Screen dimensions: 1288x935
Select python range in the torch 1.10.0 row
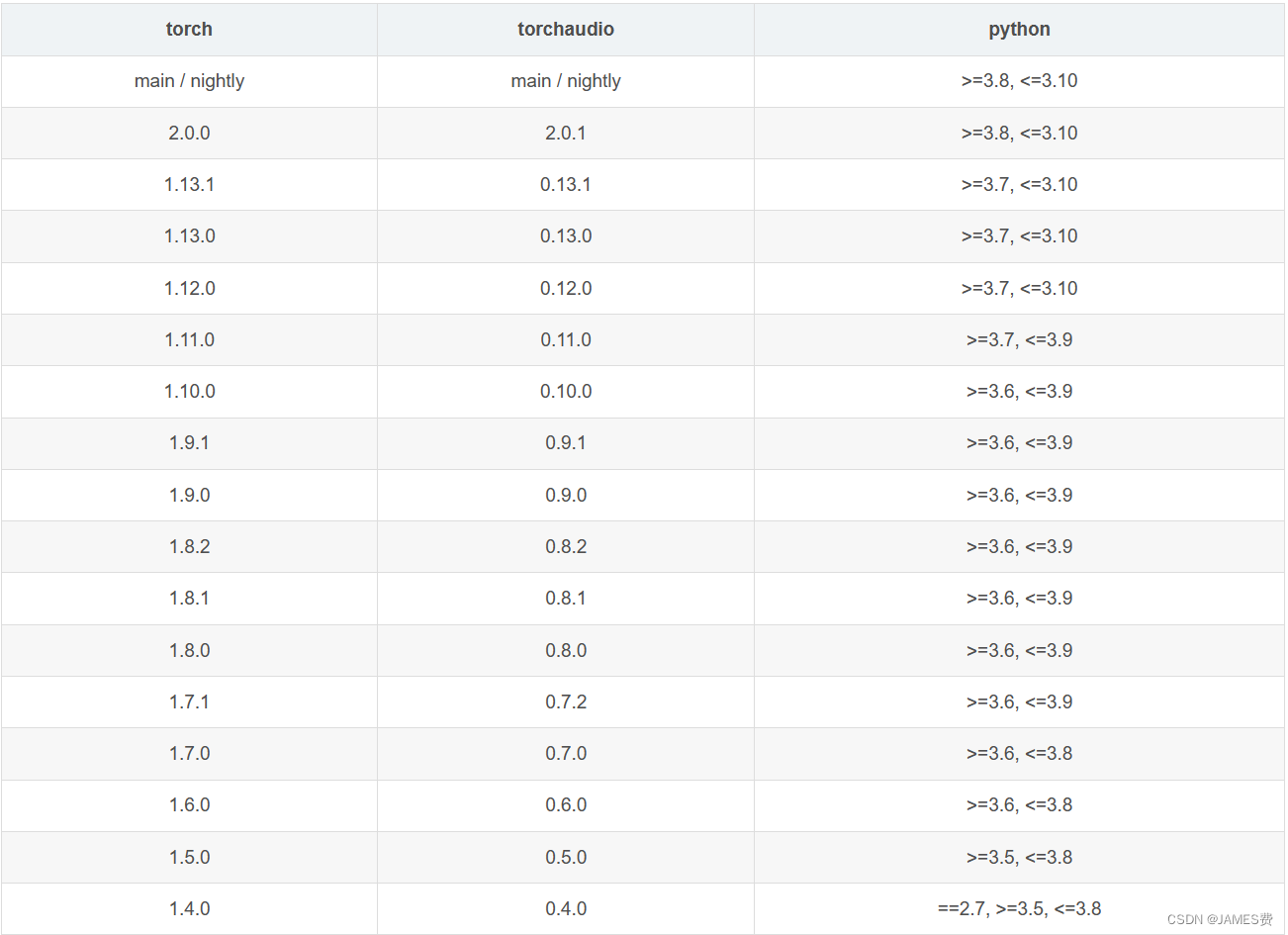tap(1019, 392)
